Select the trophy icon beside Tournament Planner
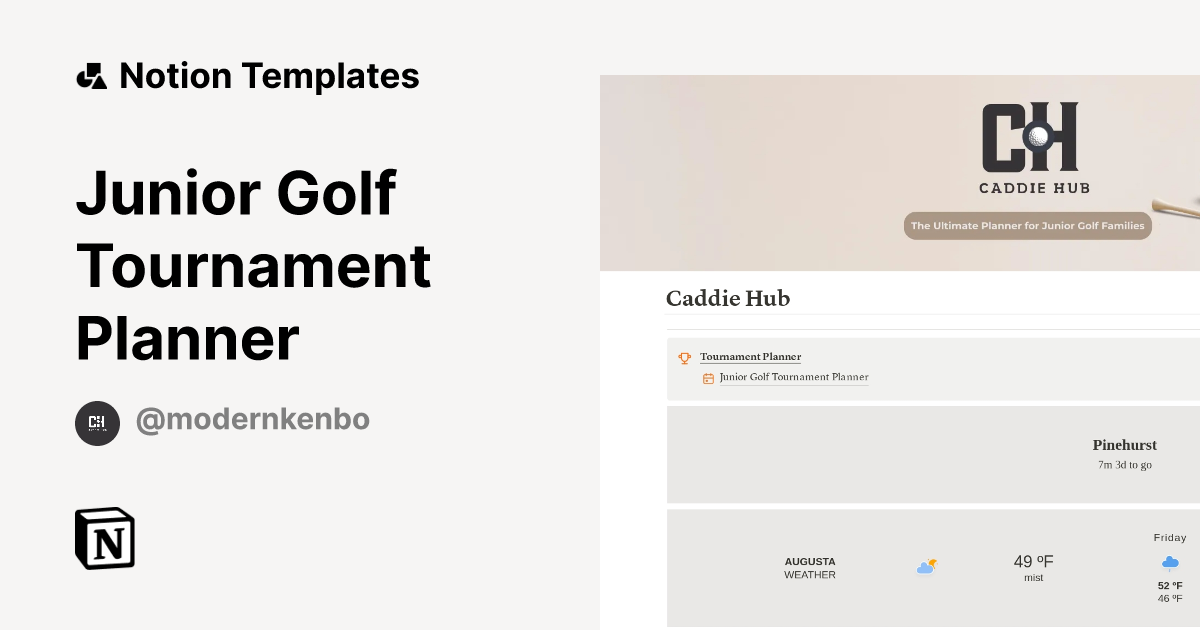Image resolution: width=1200 pixels, height=630 pixels. click(x=685, y=358)
